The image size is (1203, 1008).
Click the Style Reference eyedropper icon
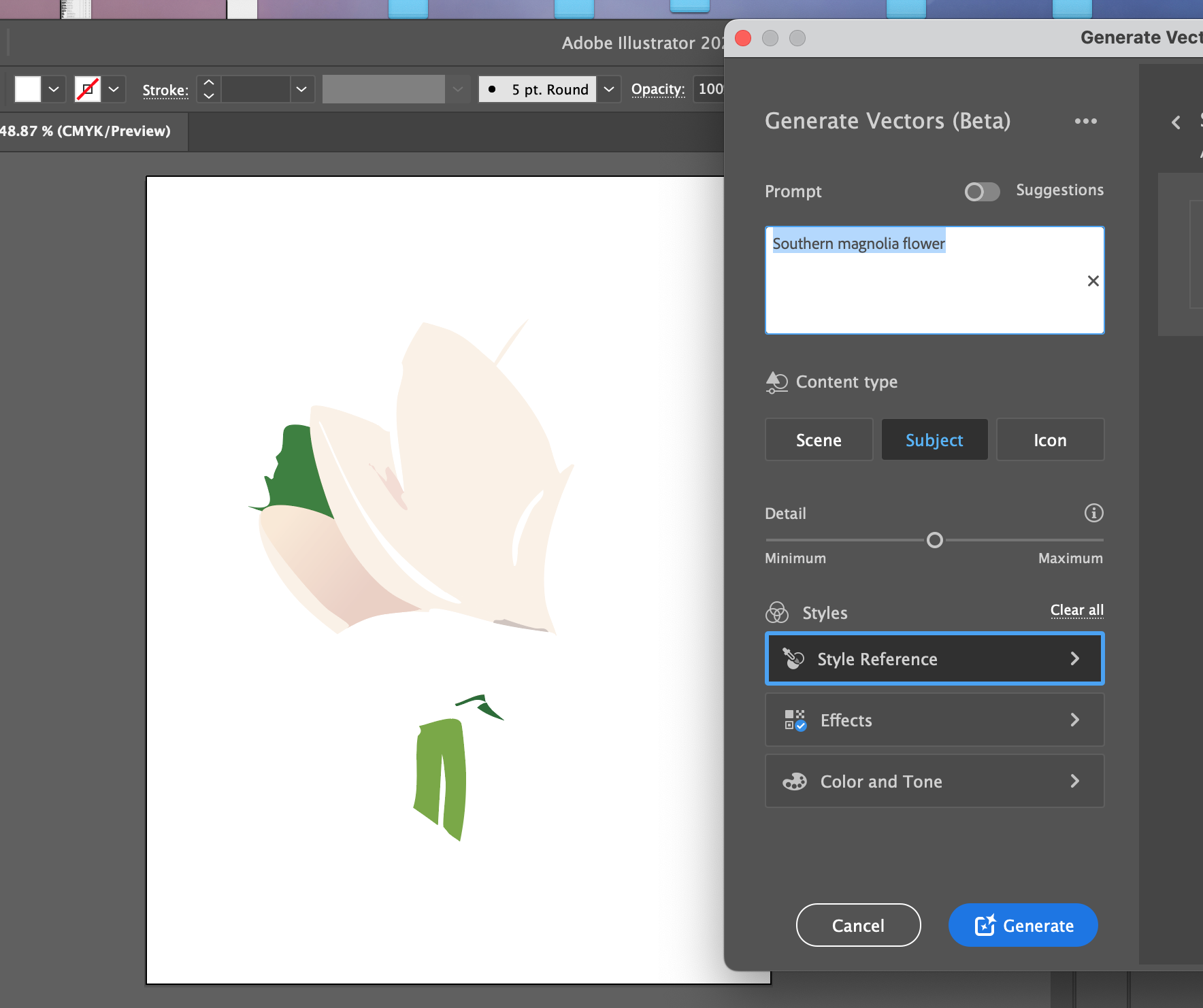793,658
